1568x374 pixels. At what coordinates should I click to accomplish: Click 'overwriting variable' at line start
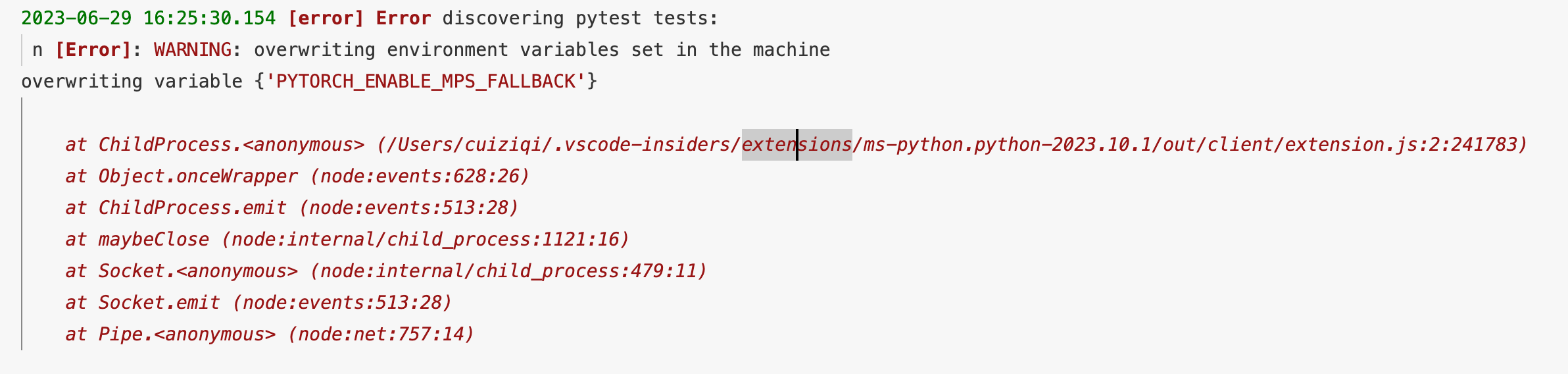(82, 82)
